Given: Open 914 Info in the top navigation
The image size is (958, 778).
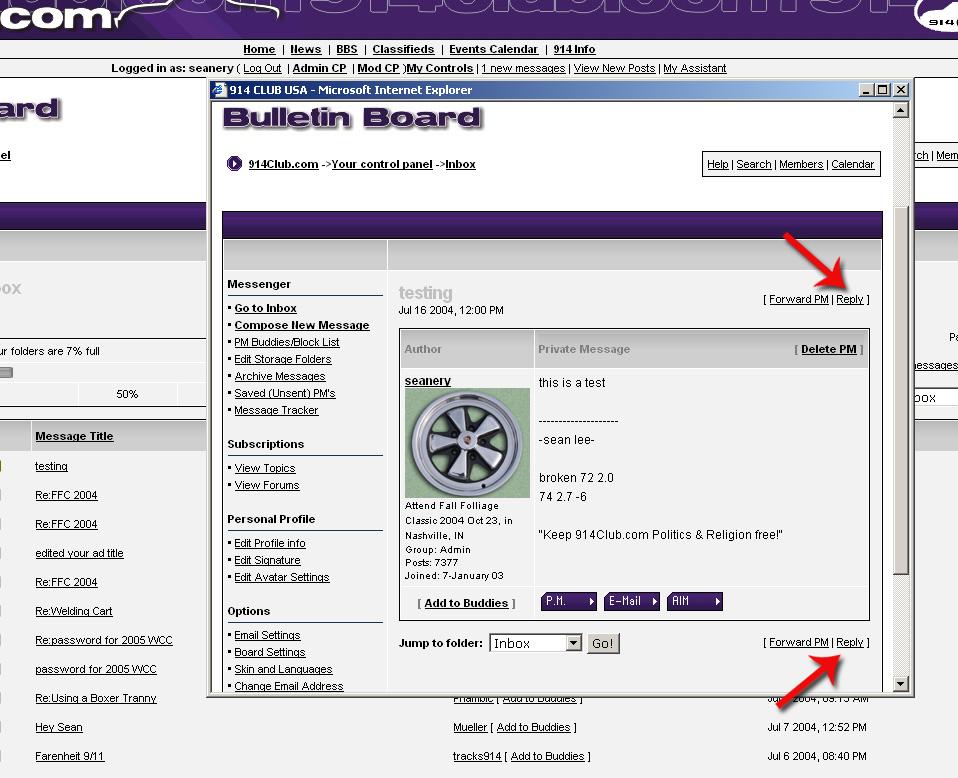Looking at the screenshot, I should click(x=574, y=50).
